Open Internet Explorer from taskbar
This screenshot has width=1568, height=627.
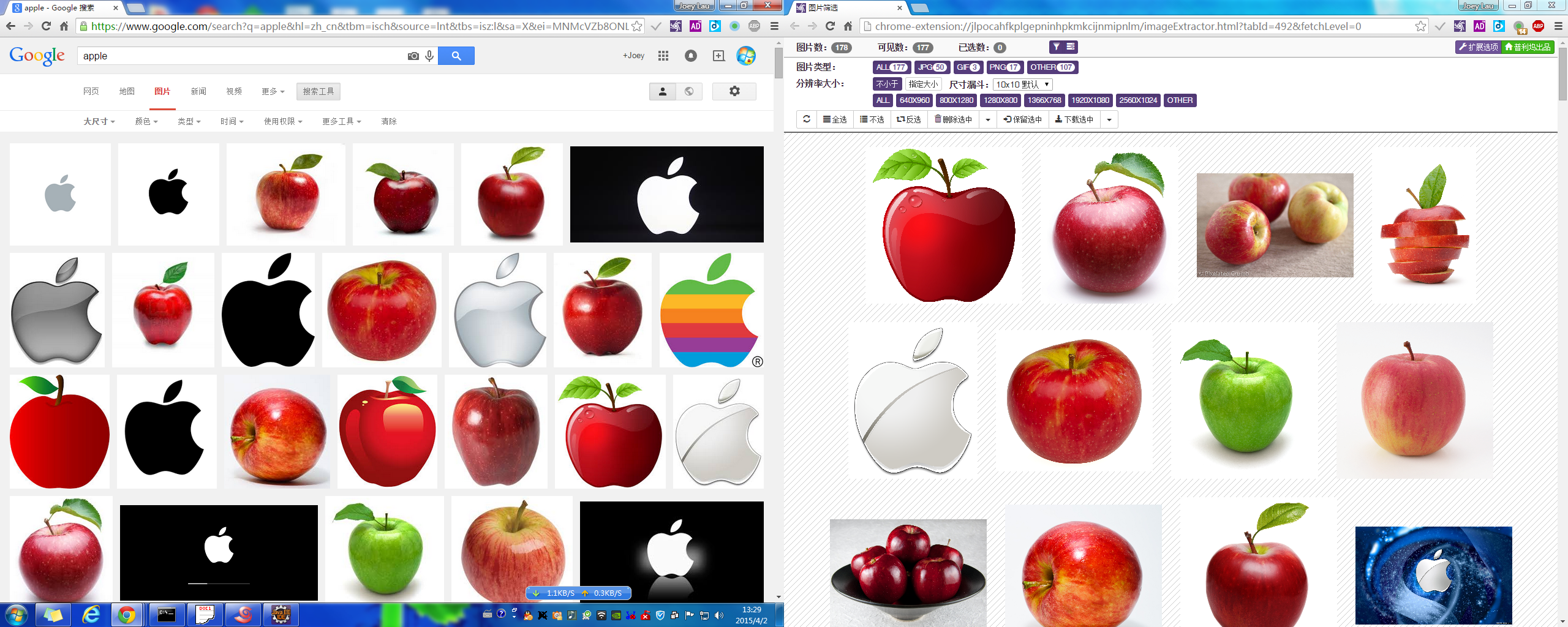[91, 615]
